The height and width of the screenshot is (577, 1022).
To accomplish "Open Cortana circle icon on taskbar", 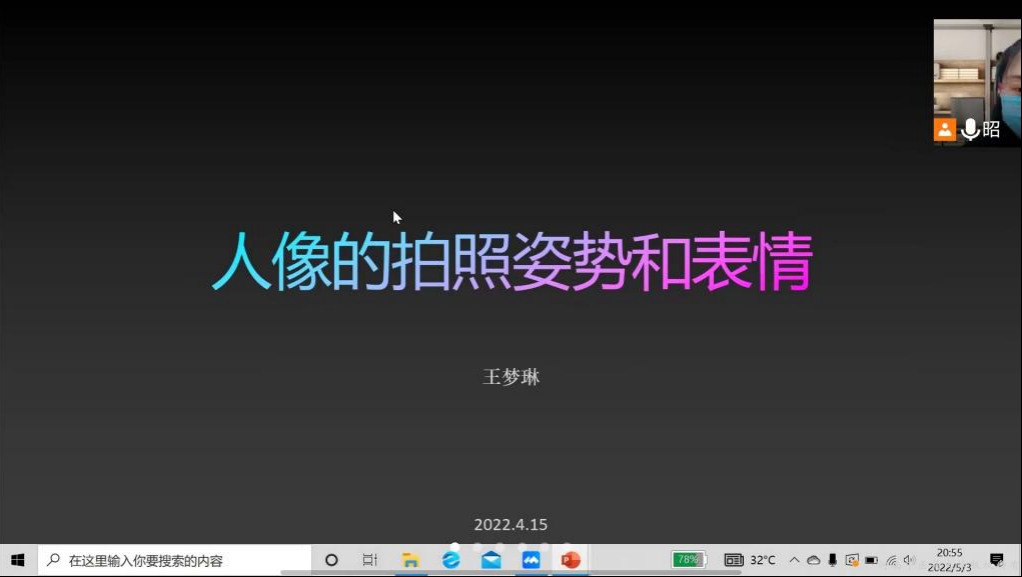I will tap(332, 560).
